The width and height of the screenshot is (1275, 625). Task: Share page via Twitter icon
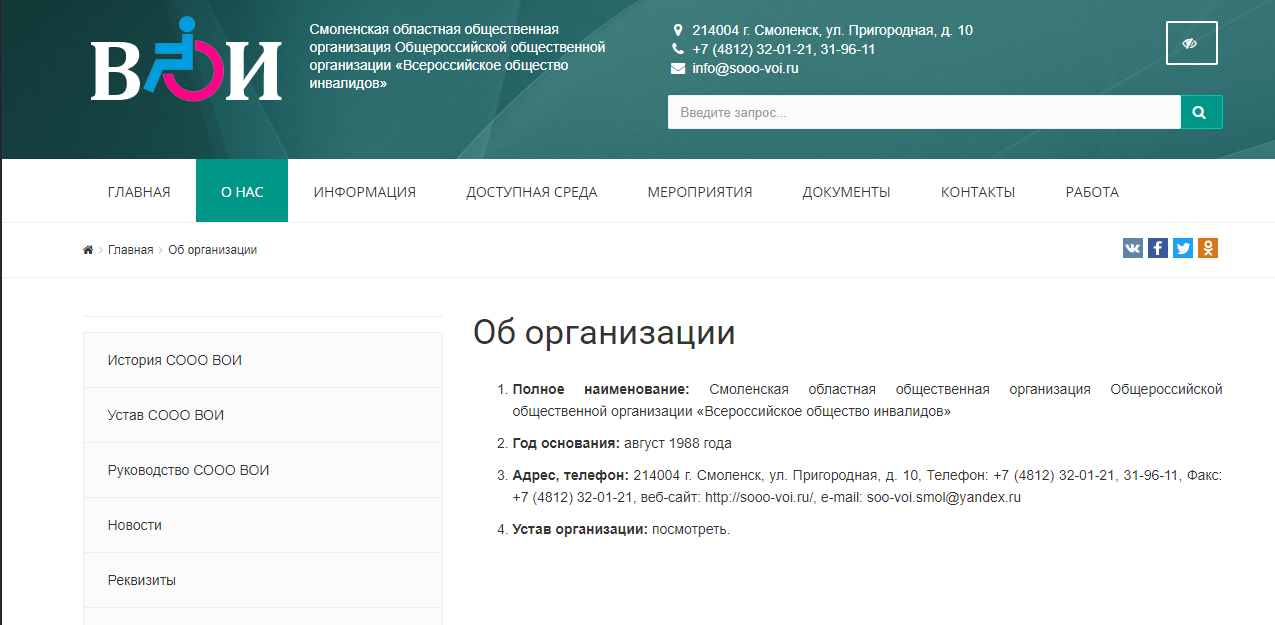[x=1183, y=248]
